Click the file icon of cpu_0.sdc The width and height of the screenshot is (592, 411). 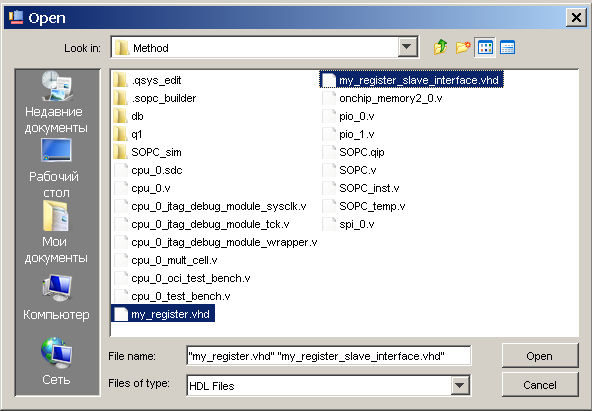(121, 170)
